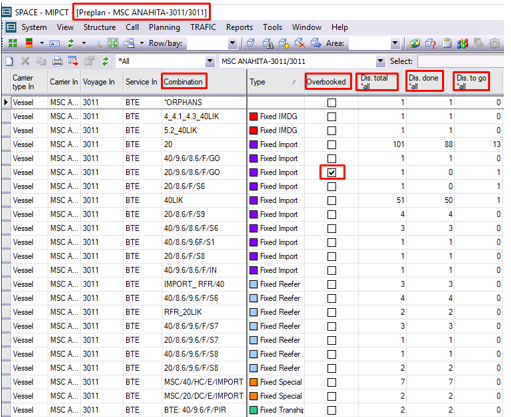The height and width of the screenshot is (417, 511).
Task: Open the Planning menu
Action: click(x=164, y=27)
